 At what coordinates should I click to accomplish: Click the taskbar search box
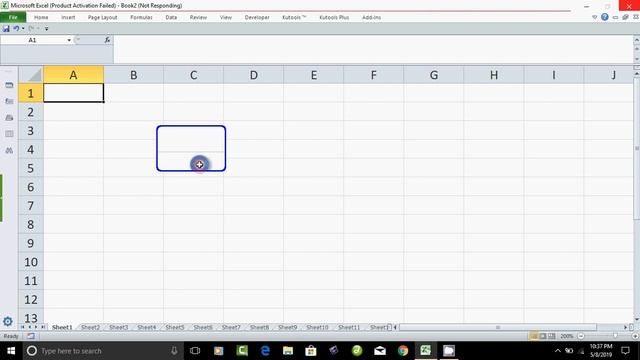point(103,351)
